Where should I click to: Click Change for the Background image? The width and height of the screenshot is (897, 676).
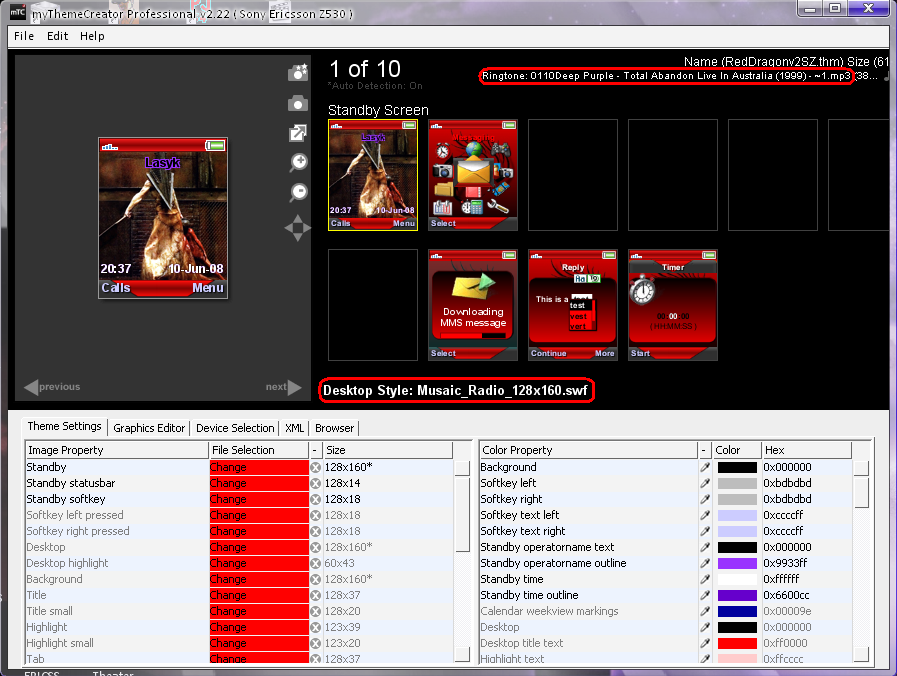[259, 579]
